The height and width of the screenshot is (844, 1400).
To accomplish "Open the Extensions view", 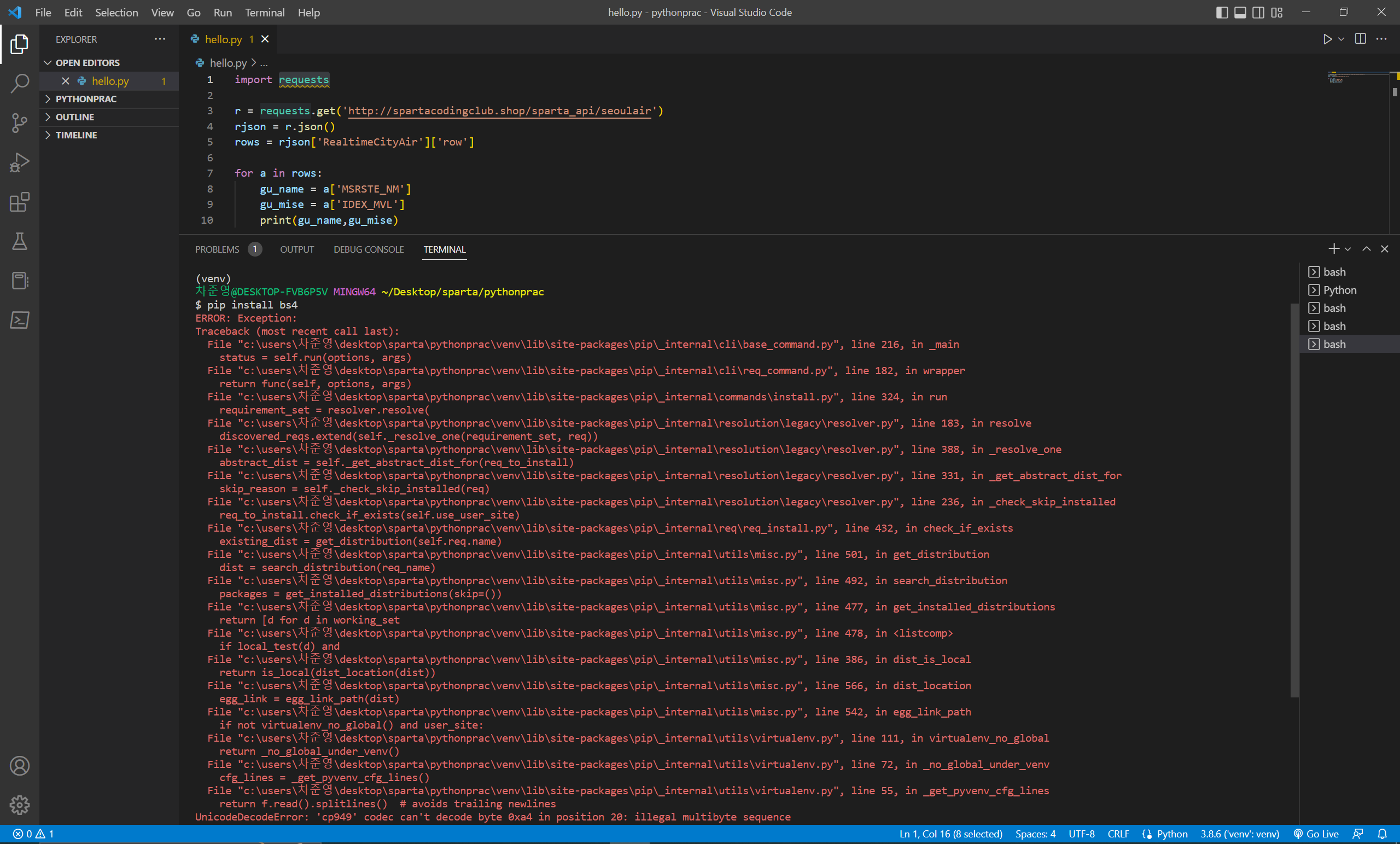I will tap(19, 202).
